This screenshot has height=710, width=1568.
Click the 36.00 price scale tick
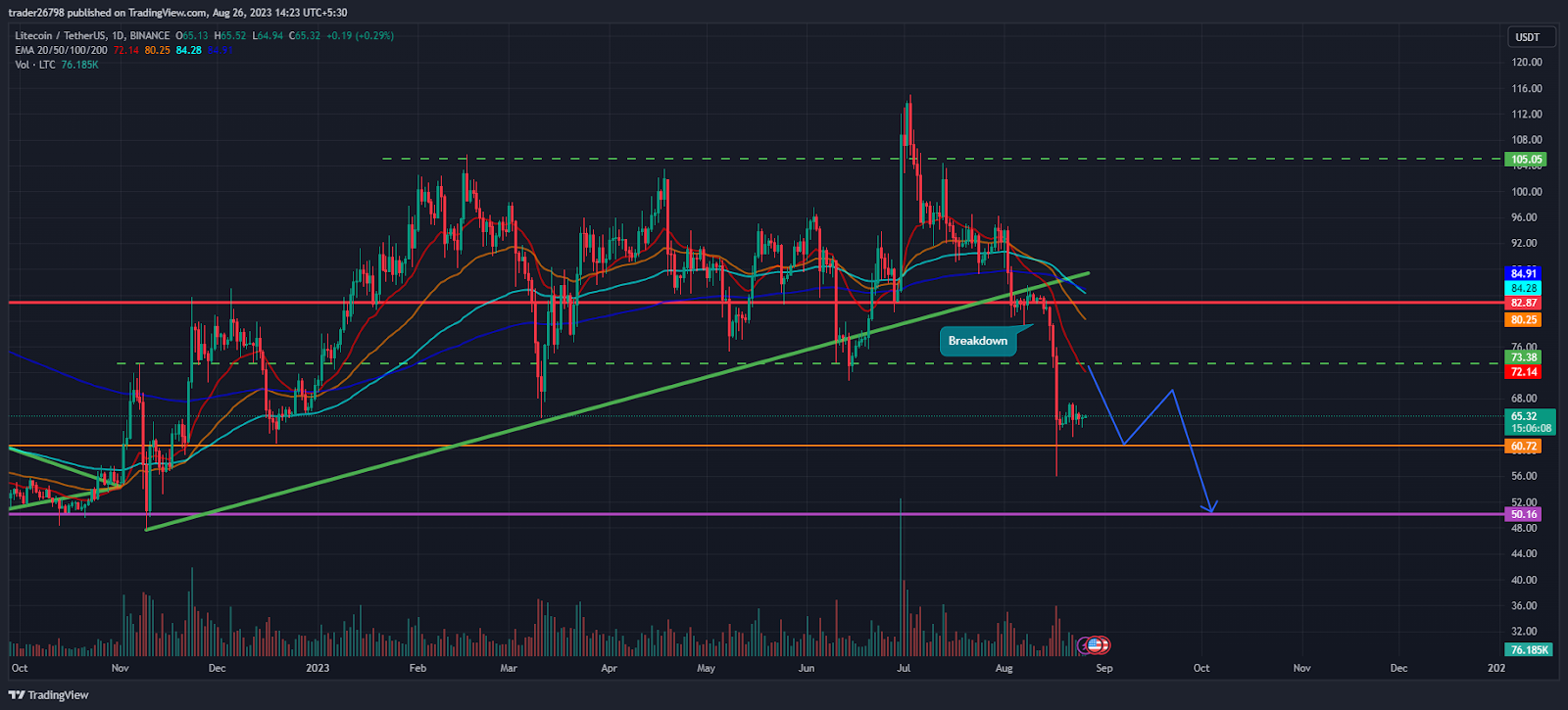point(1524,606)
